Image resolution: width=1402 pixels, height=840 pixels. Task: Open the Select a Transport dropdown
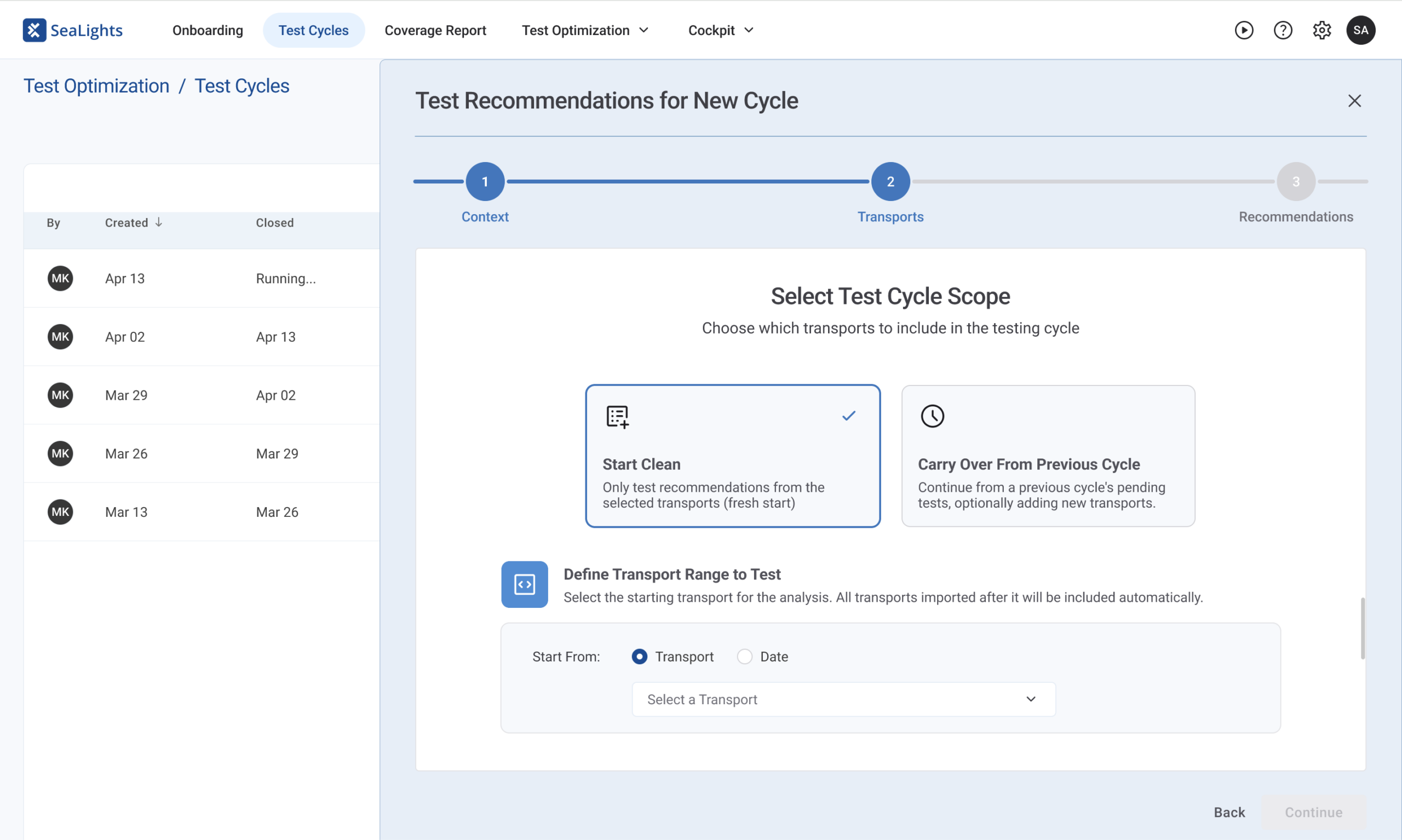click(843, 700)
